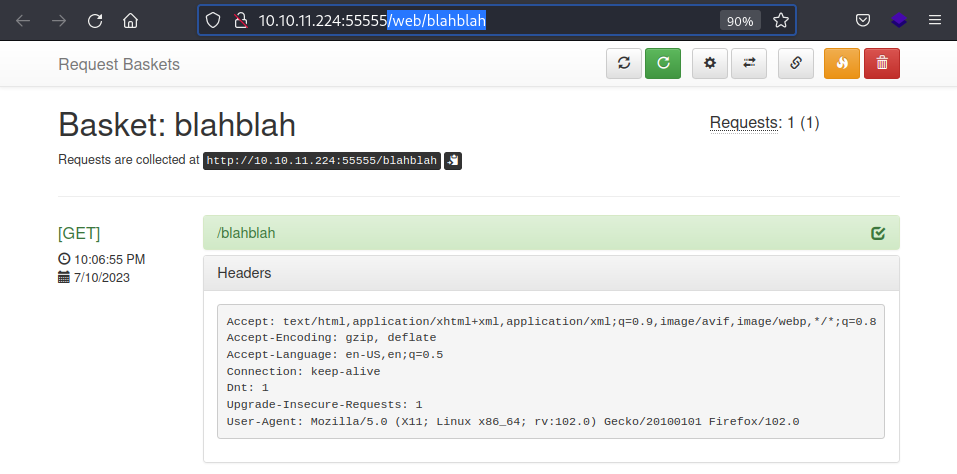Screen dimensions: 957x474
Task: Click the Pocket save icon
Action: [862, 20]
